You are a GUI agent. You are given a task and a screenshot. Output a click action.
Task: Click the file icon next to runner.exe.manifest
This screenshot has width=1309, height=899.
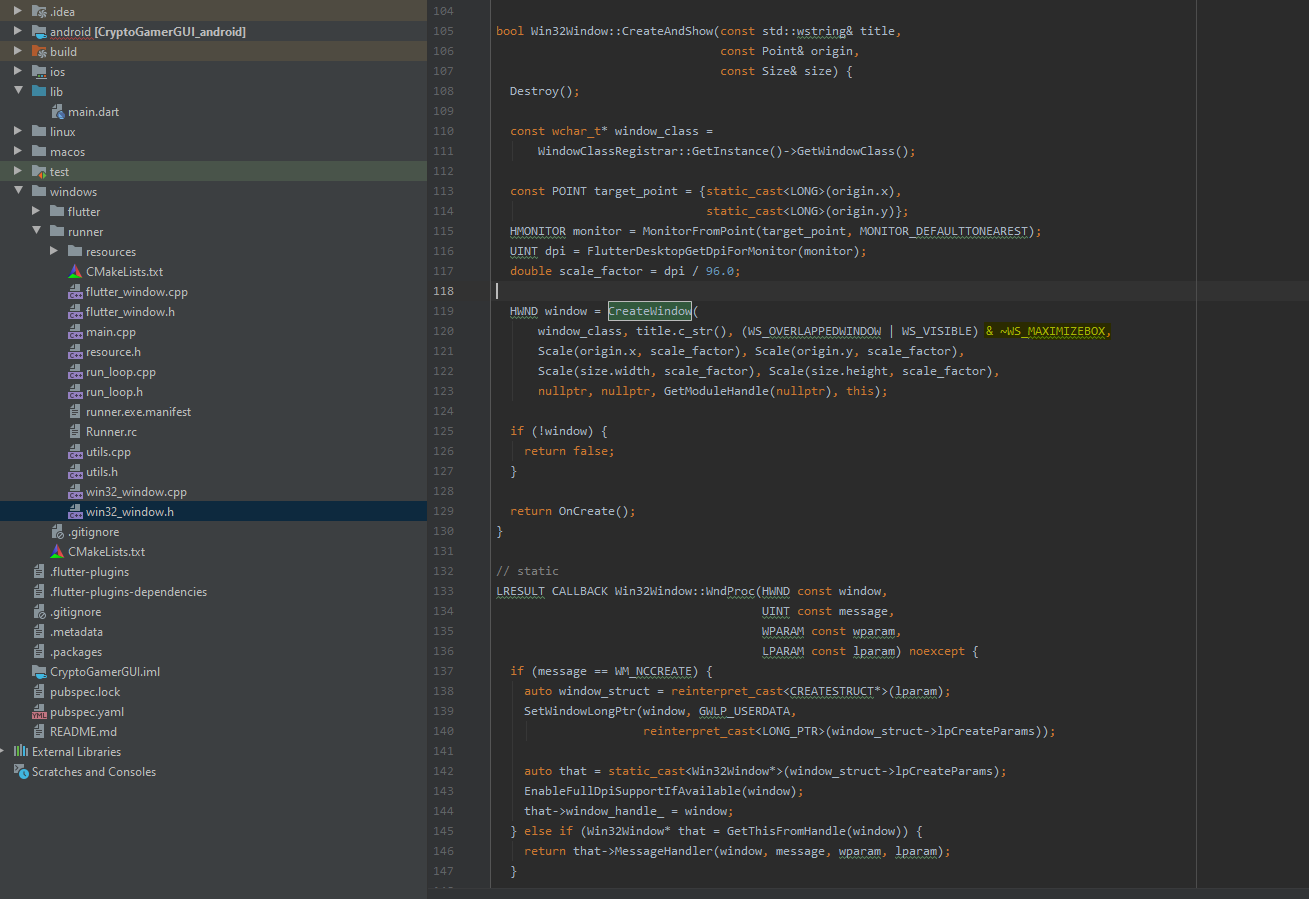74,411
